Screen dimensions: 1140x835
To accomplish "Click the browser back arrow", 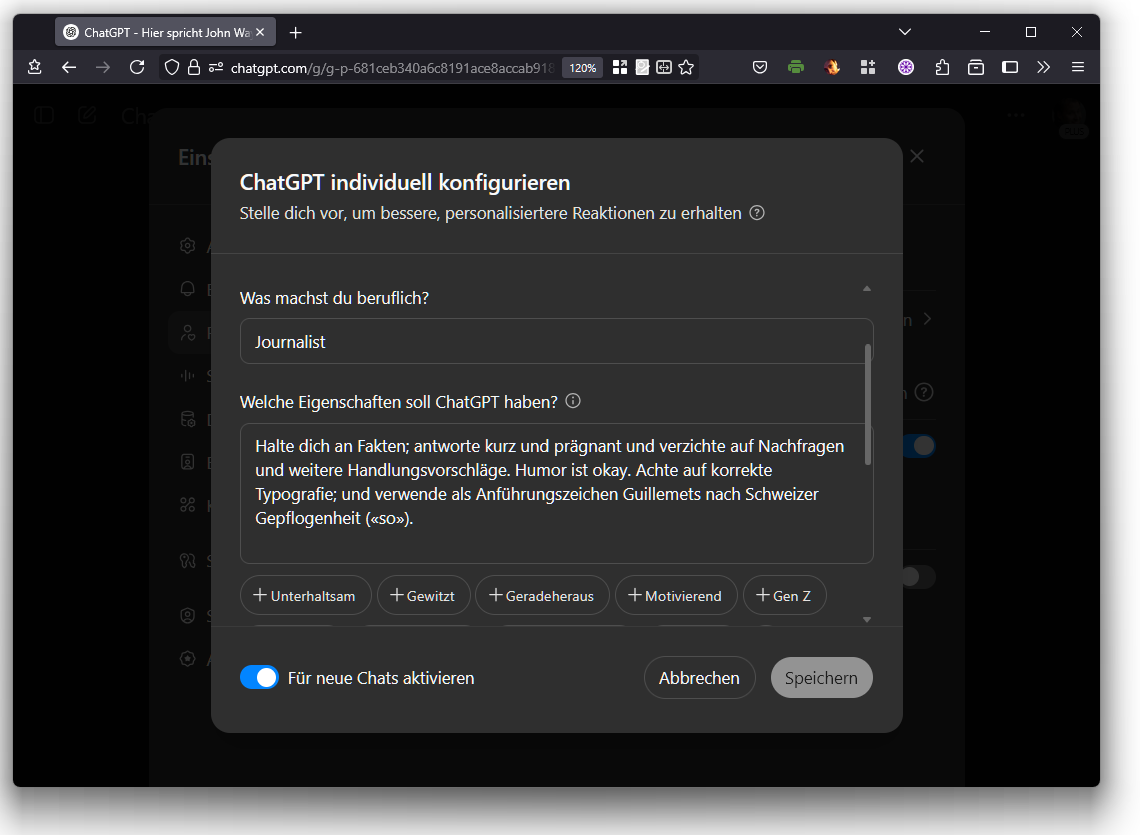I will coord(68,68).
